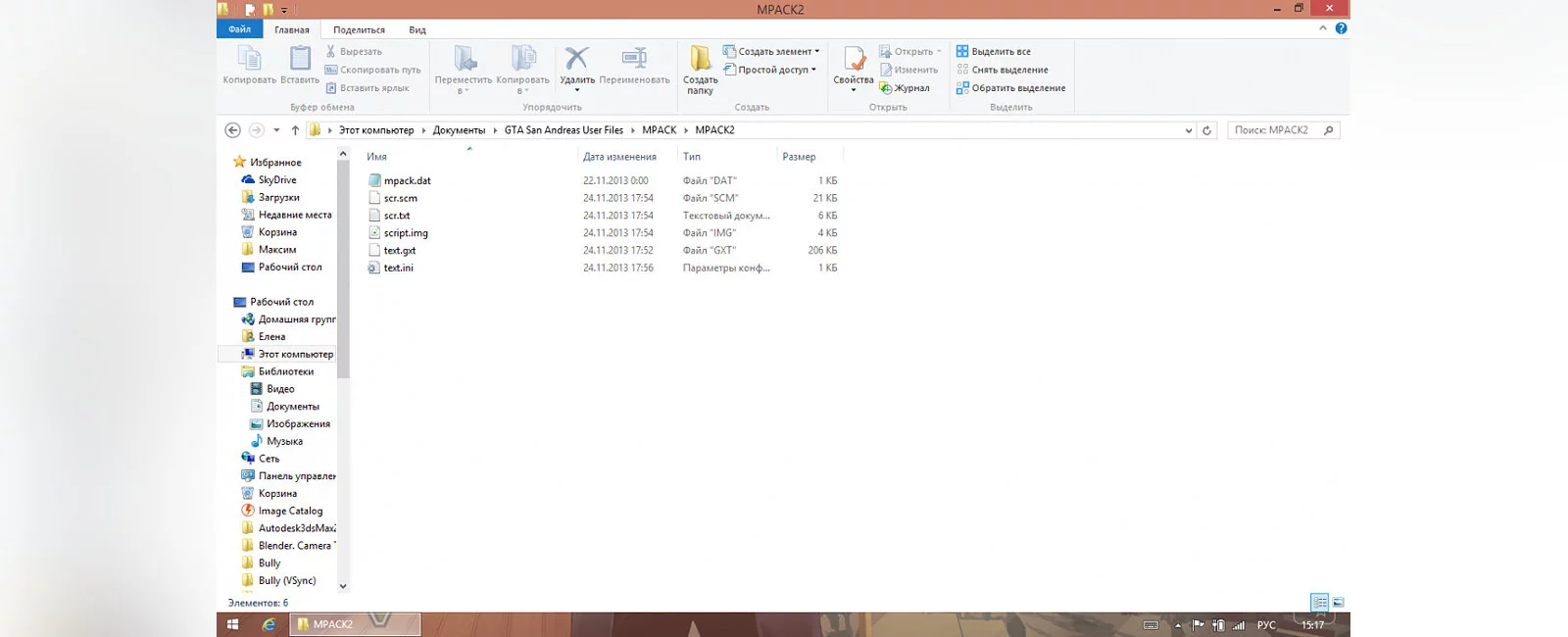Refresh the MPACK2 folder view
This screenshot has width=1568, height=637.
1207,130
